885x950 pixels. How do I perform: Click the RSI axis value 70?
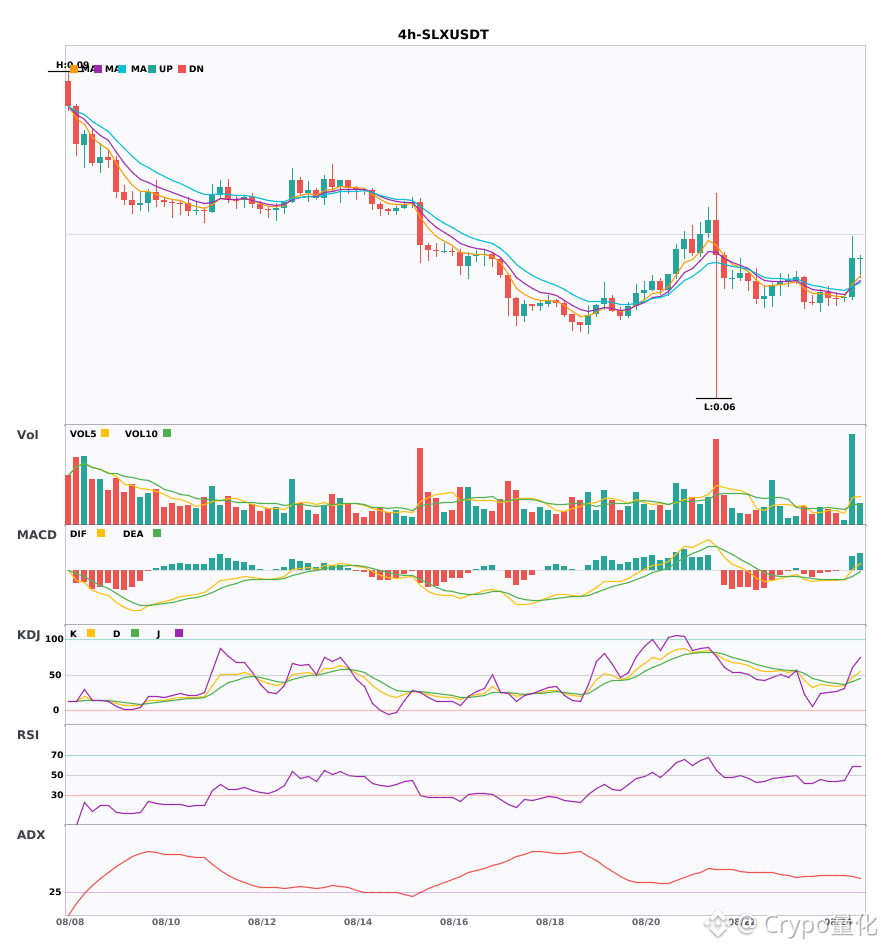click(x=57, y=755)
